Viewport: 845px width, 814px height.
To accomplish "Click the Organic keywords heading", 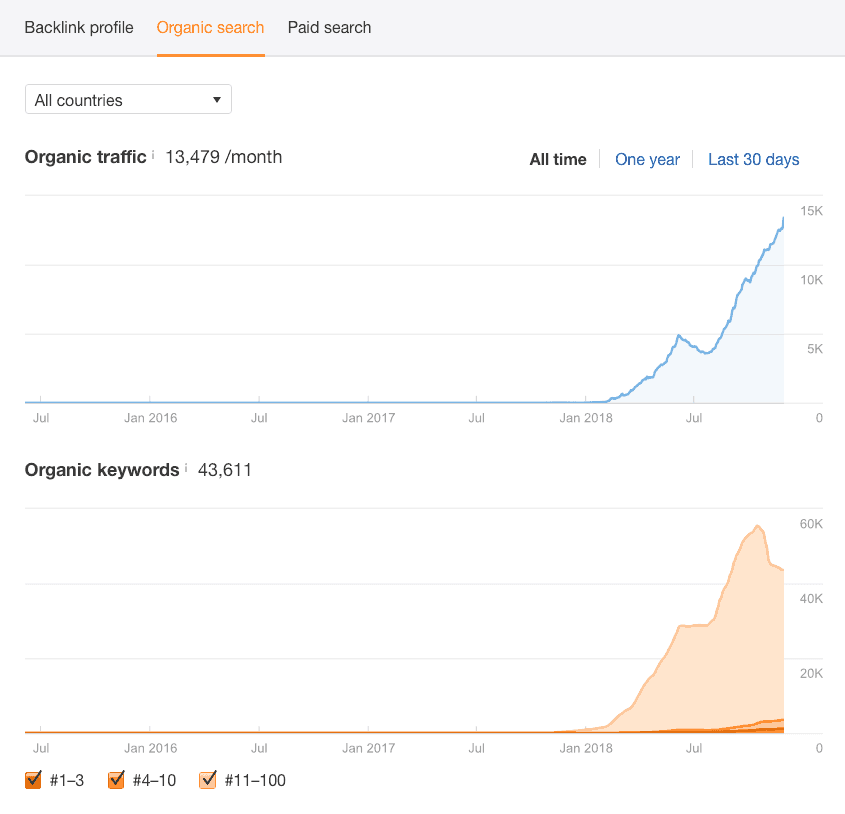I will pos(102,469).
